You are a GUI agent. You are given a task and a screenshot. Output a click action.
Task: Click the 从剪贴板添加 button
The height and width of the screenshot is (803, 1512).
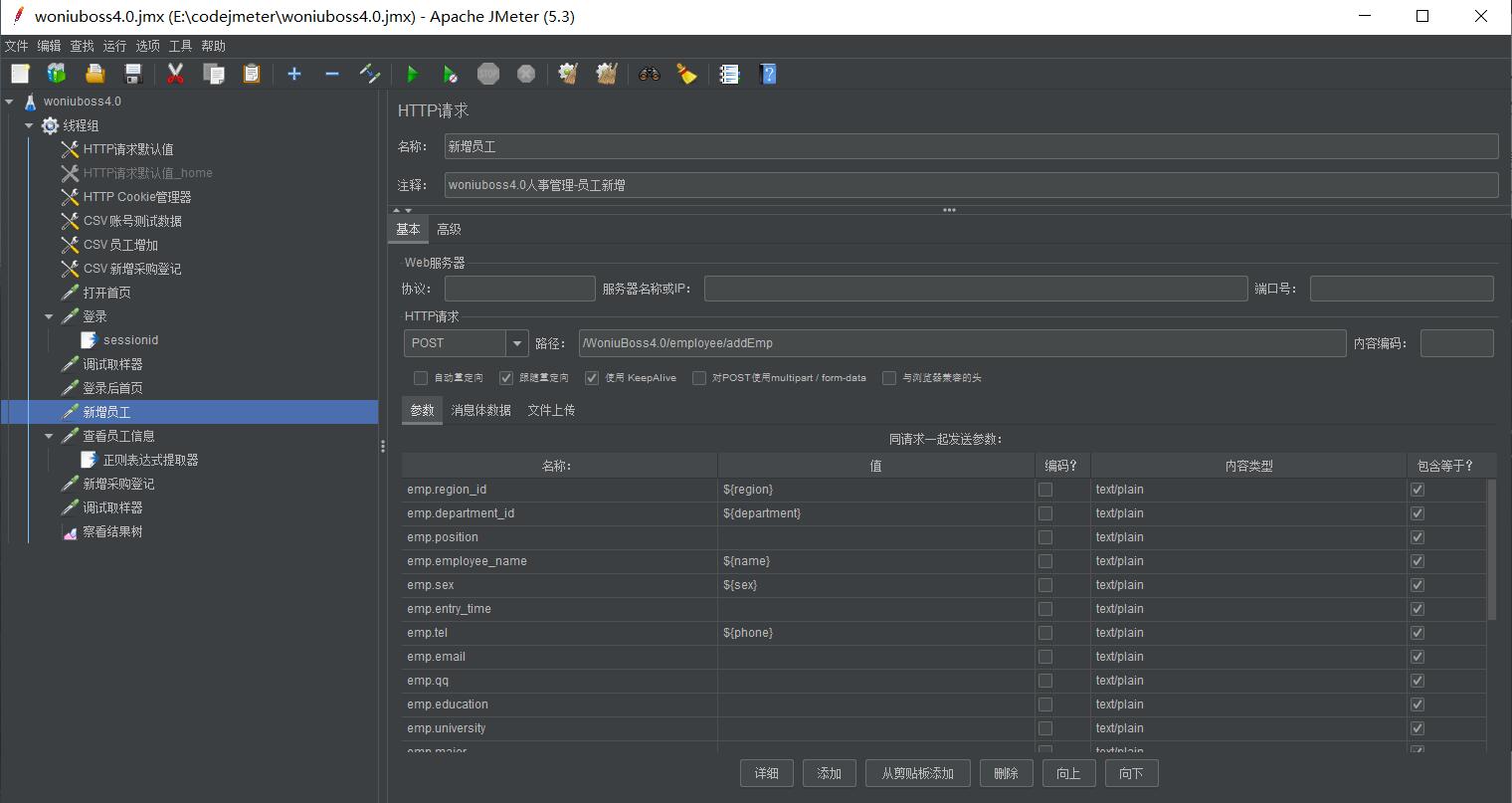917,773
